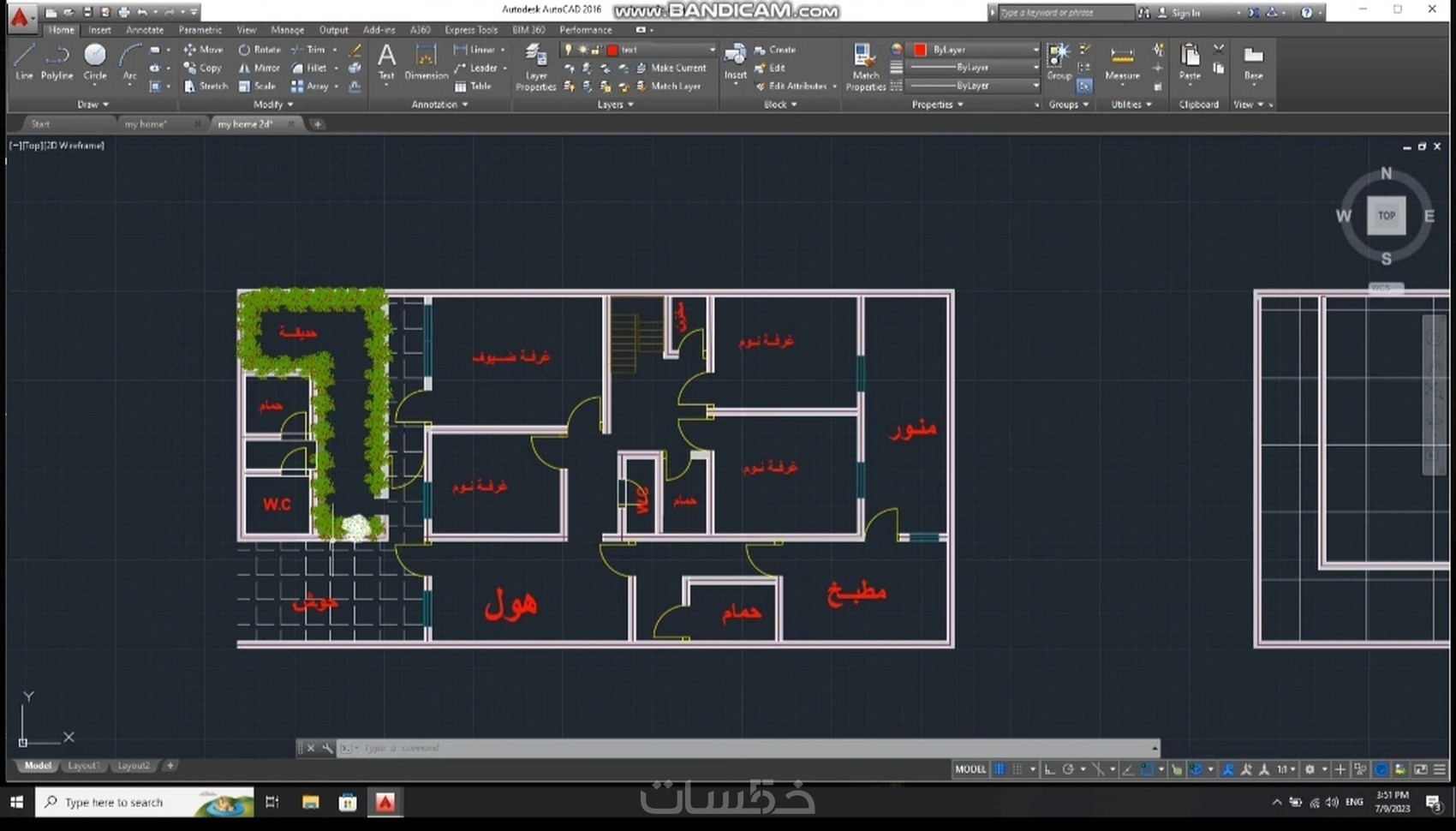The width and height of the screenshot is (1456, 831).
Task: Expand the Block panel
Action: point(779,105)
